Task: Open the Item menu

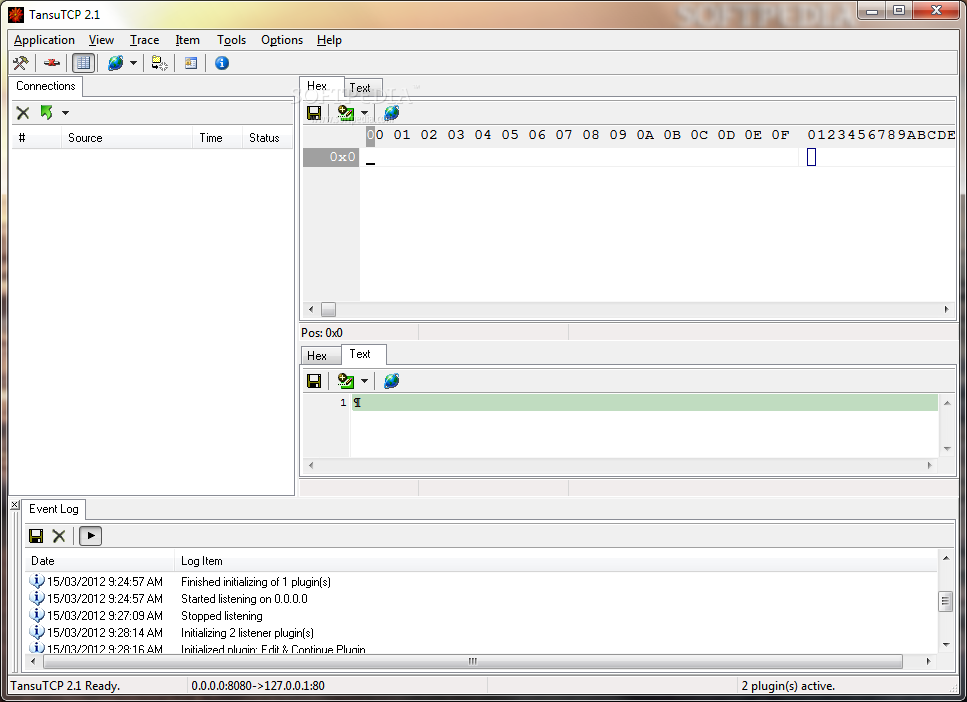Action: point(187,40)
